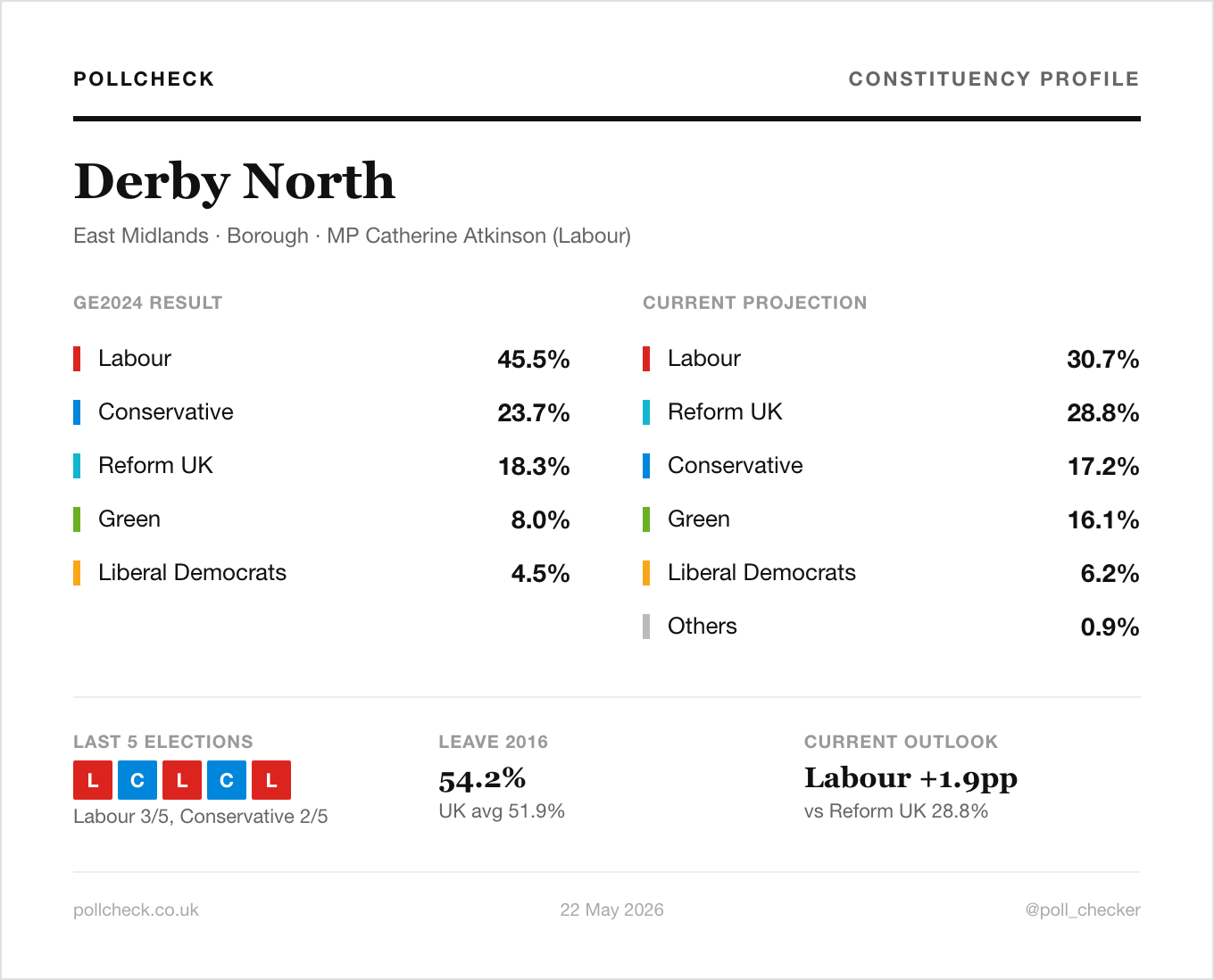
Task: Open the pollcheck.co.uk footer link
Action: click(x=136, y=909)
